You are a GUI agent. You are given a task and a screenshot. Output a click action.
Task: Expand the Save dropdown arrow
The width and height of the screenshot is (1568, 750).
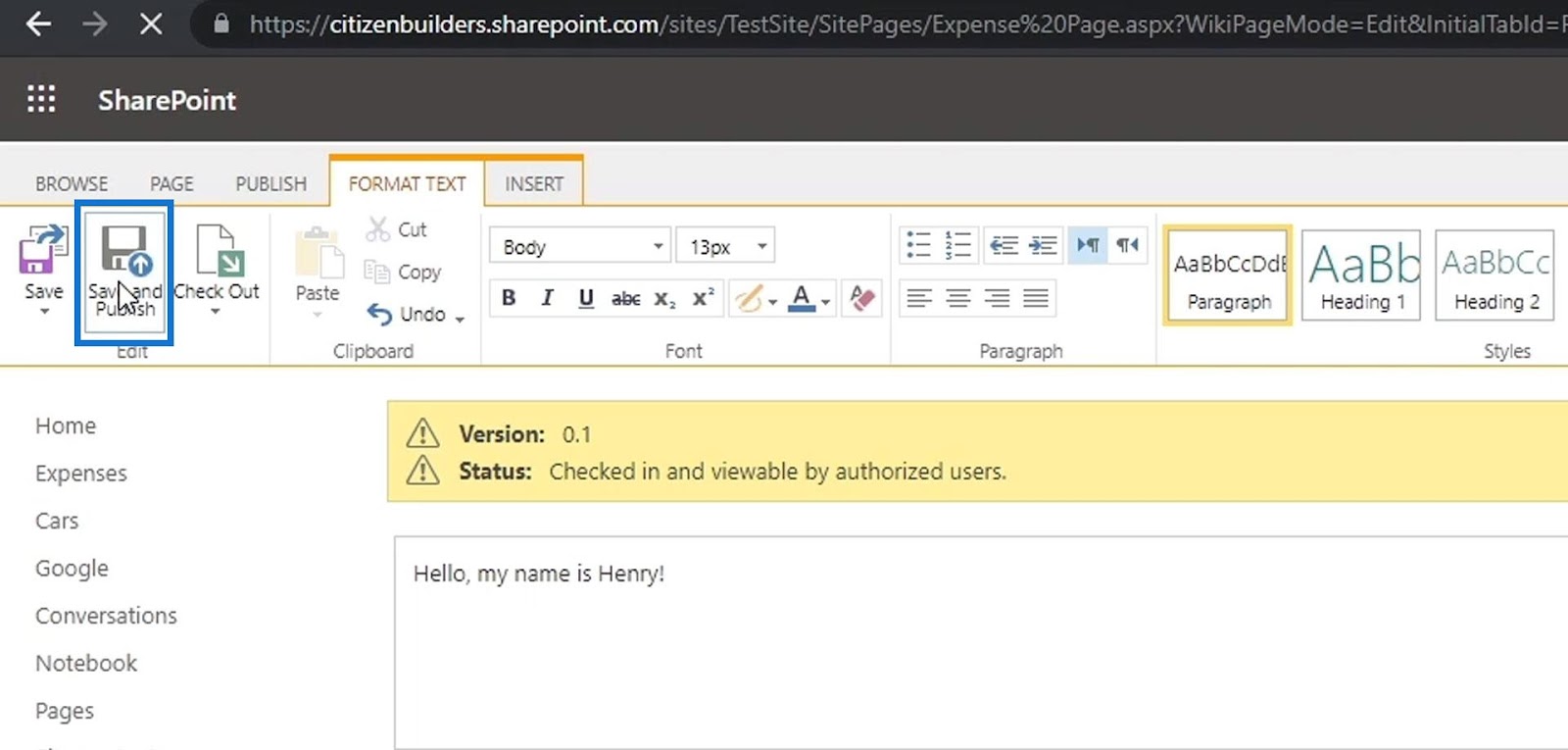pyautogui.click(x=43, y=312)
